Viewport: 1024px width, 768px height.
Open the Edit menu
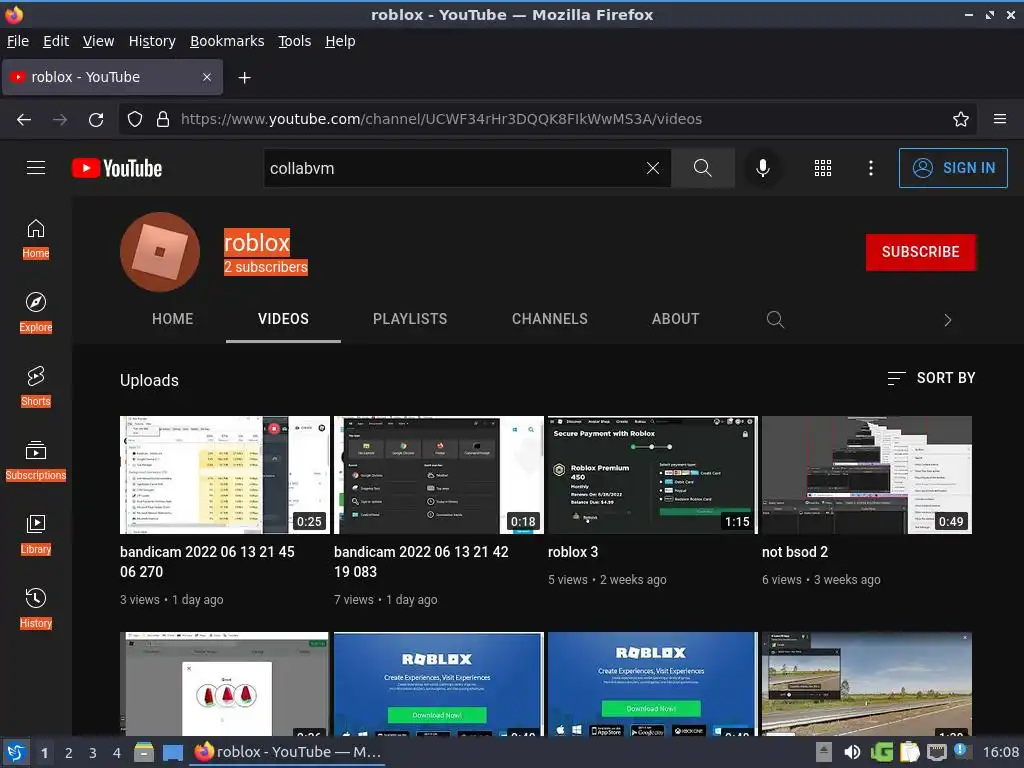coord(56,41)
